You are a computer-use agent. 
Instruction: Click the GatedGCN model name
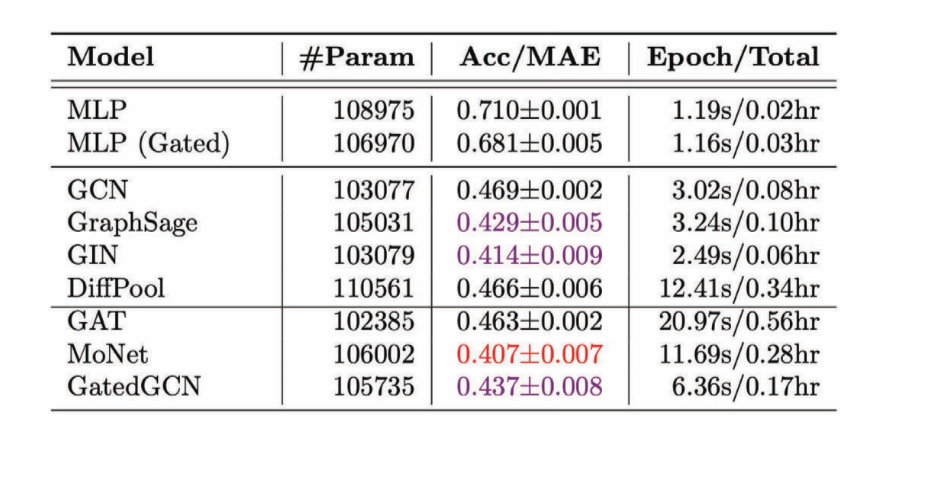pos(134,386)
